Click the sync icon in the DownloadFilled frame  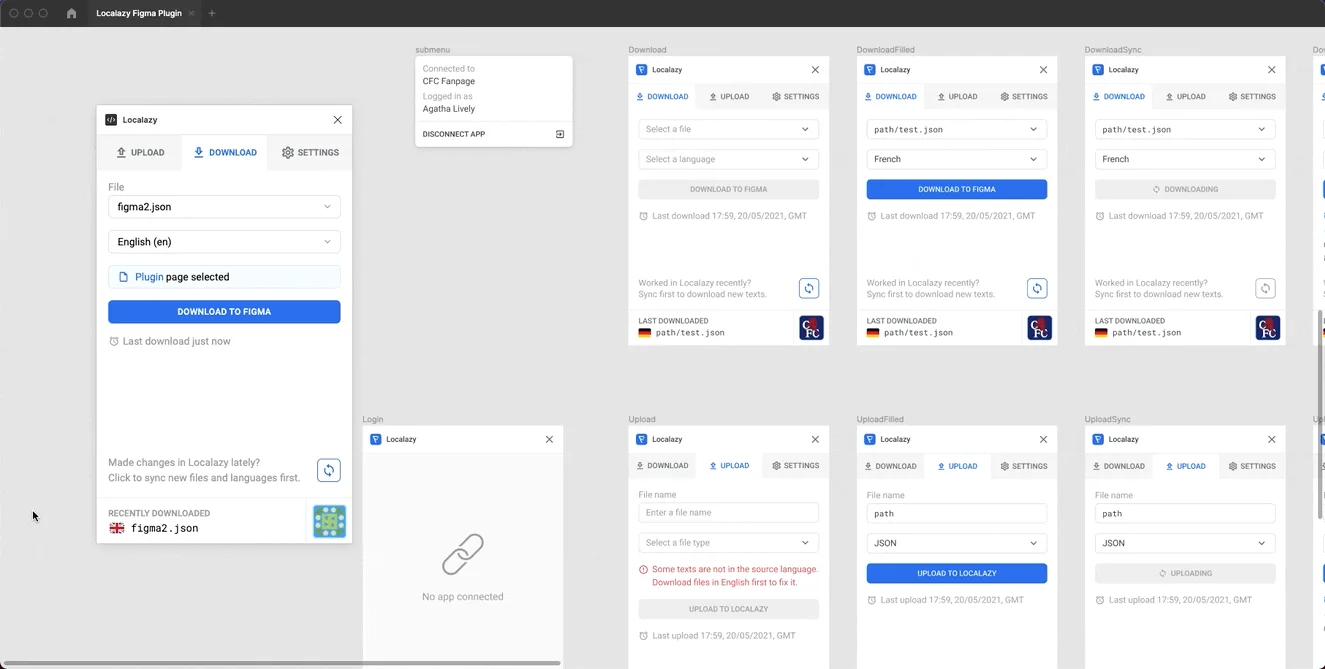(1037, 288)
